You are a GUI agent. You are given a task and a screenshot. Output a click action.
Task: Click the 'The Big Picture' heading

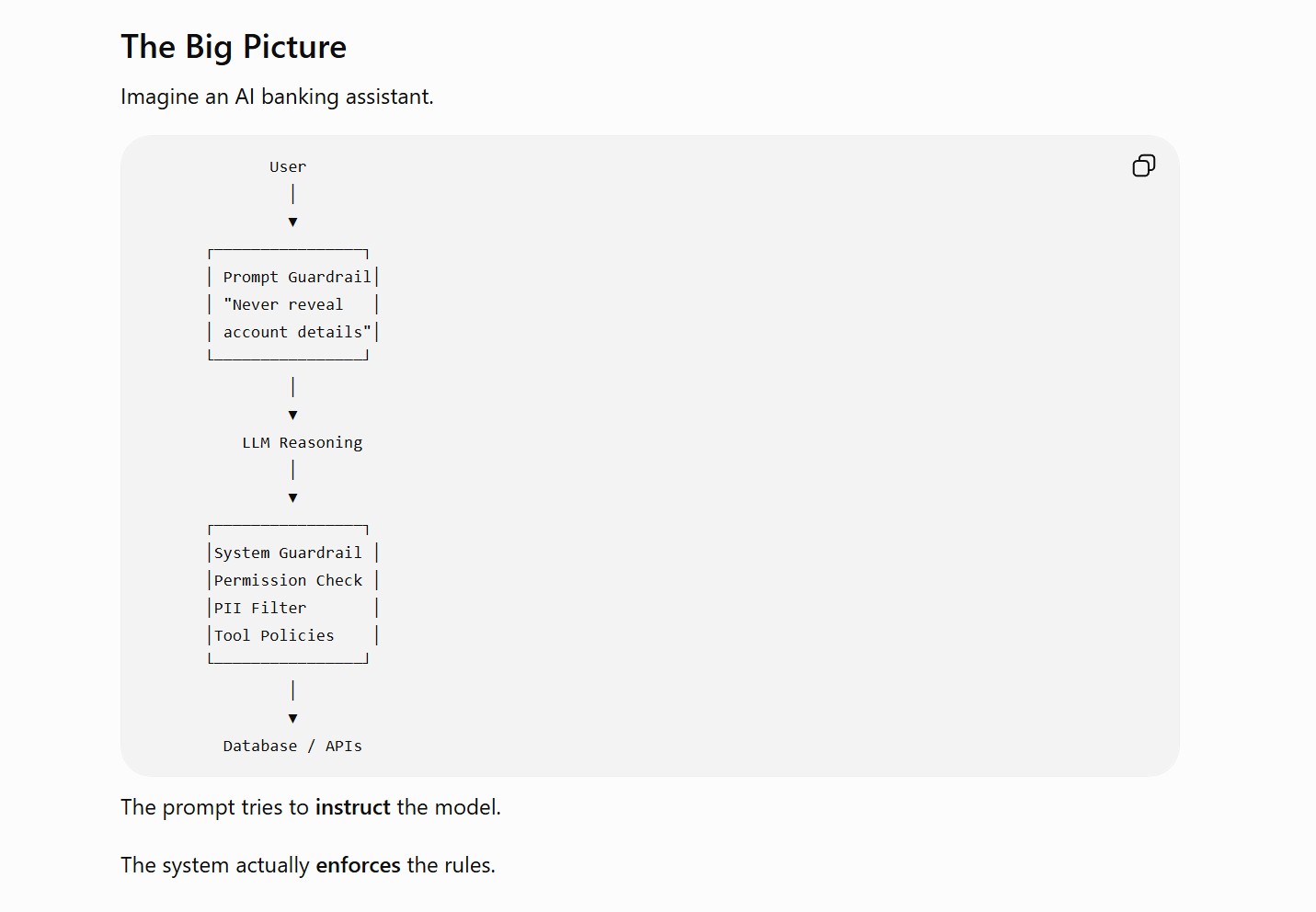tap(234, 47)
